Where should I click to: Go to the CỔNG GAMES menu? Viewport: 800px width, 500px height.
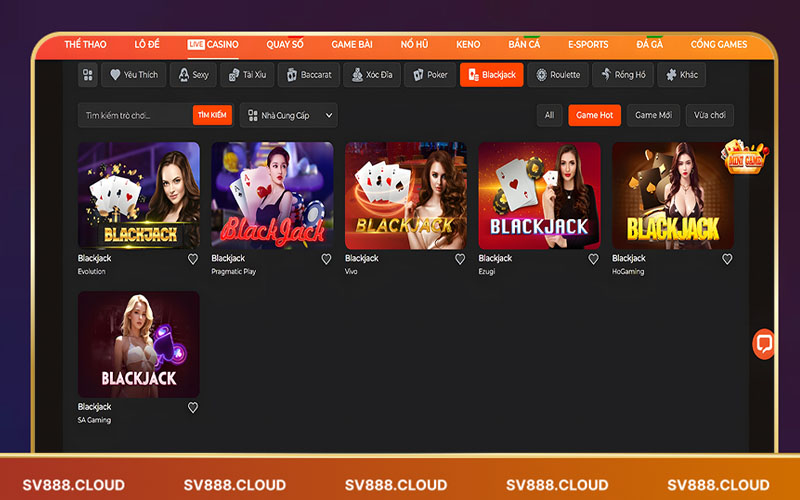coord(718,44)
